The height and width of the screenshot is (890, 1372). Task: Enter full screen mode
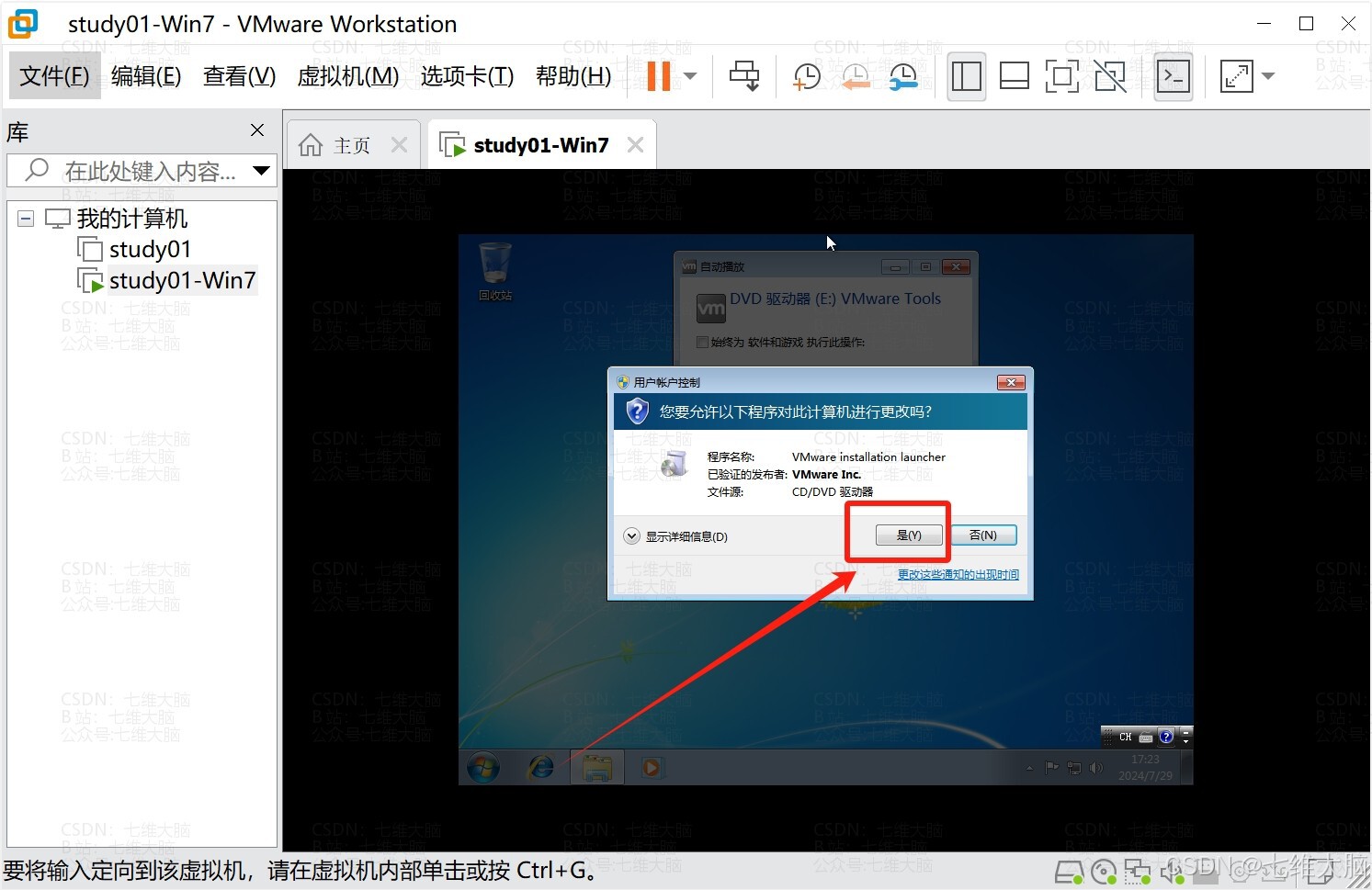[1061, 76]
